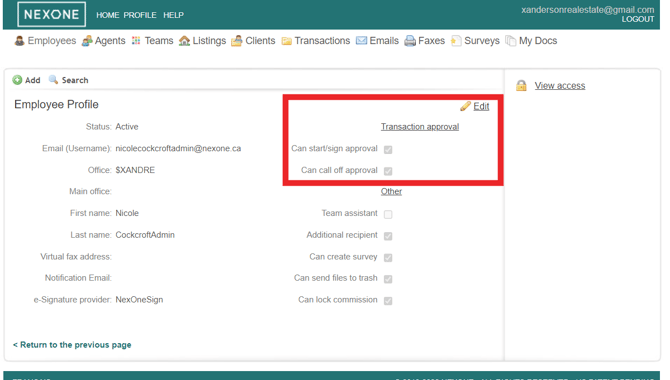Click the NEXONE logo
670x380 pixels.
coord(51,14)
